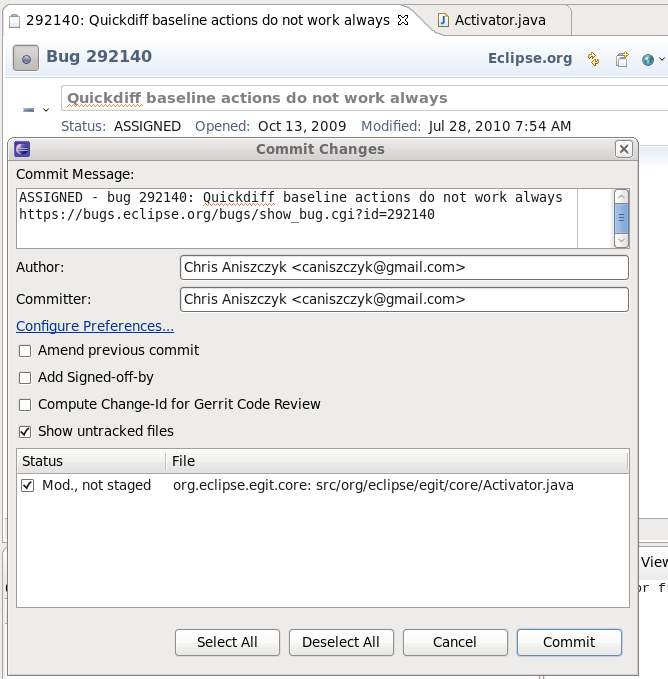Viewport: 668px width, 679px height.
Task: Click the Select All button
Action: coord(227,642)
